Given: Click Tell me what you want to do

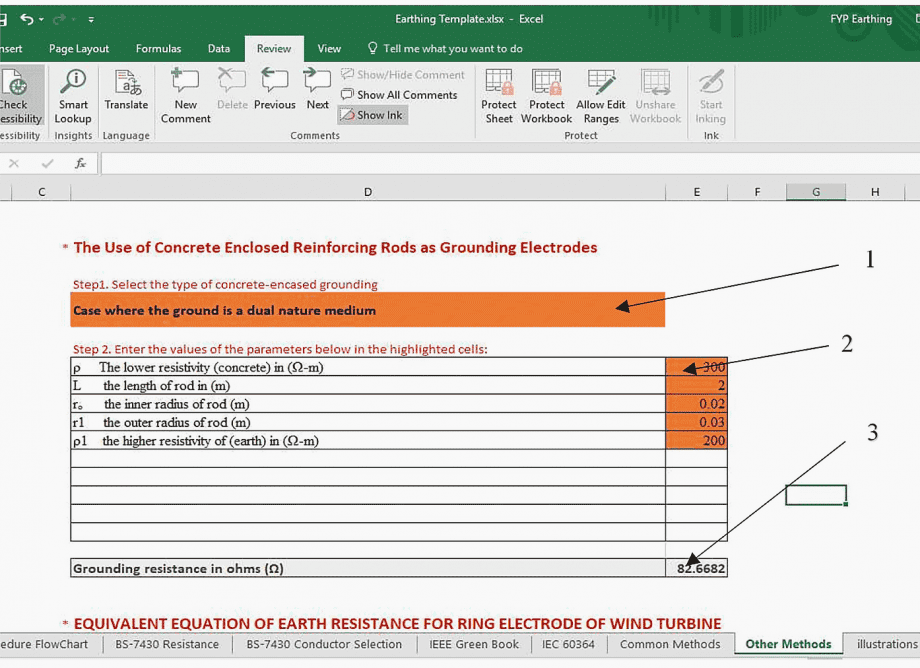Looking at the screenshot, I should (445, 49).
